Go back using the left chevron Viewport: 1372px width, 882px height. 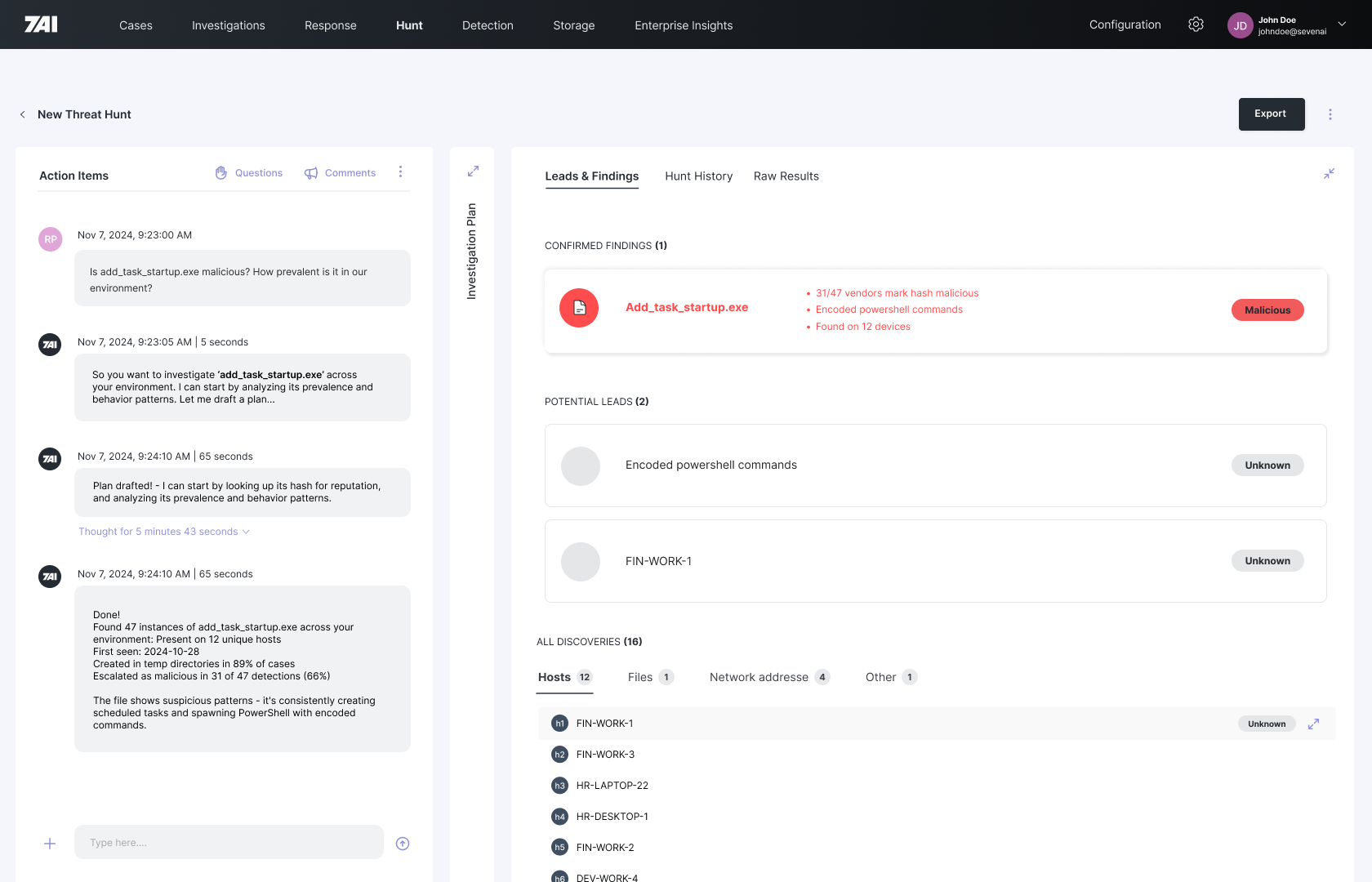click(x=23, y=115)
